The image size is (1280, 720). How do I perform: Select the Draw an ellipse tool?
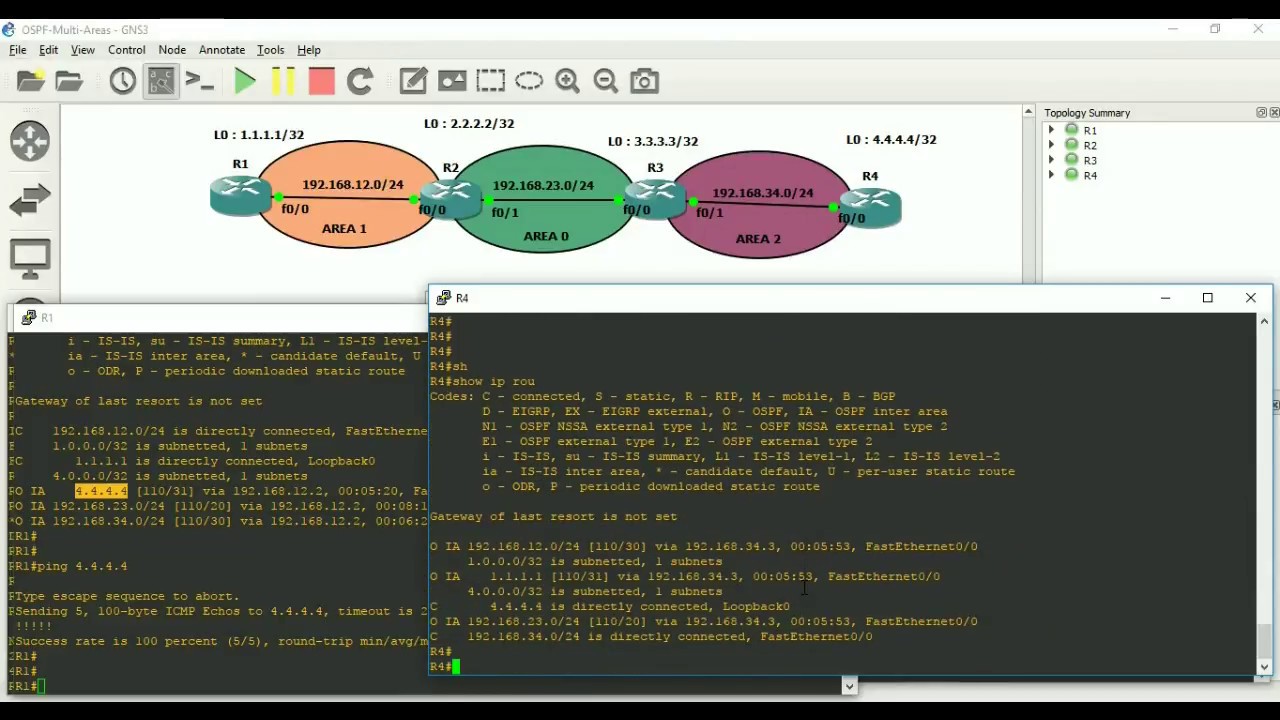[529, 81]
